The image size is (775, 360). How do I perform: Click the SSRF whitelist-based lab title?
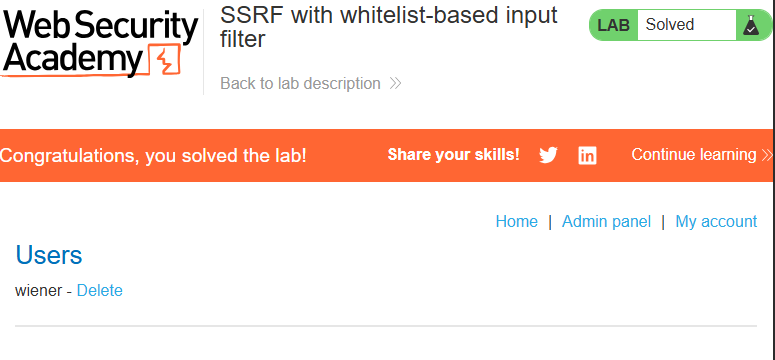point(388,27)
